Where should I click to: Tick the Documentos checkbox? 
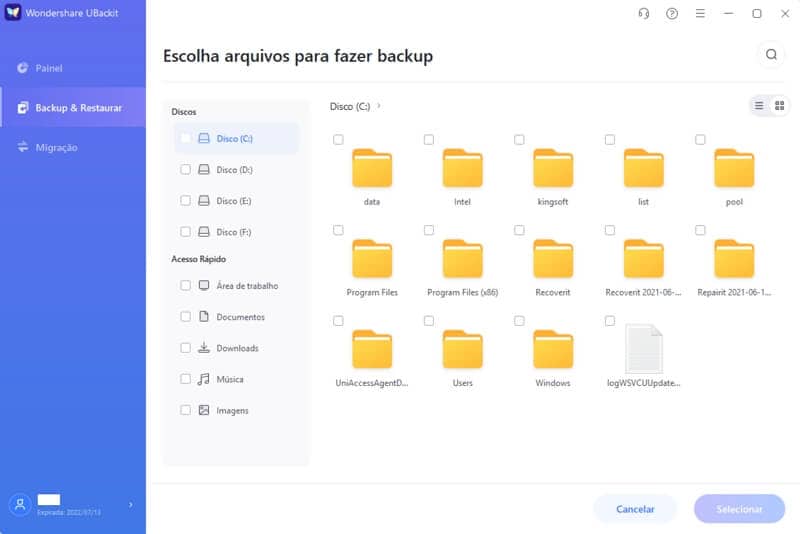tap(185, 317)
